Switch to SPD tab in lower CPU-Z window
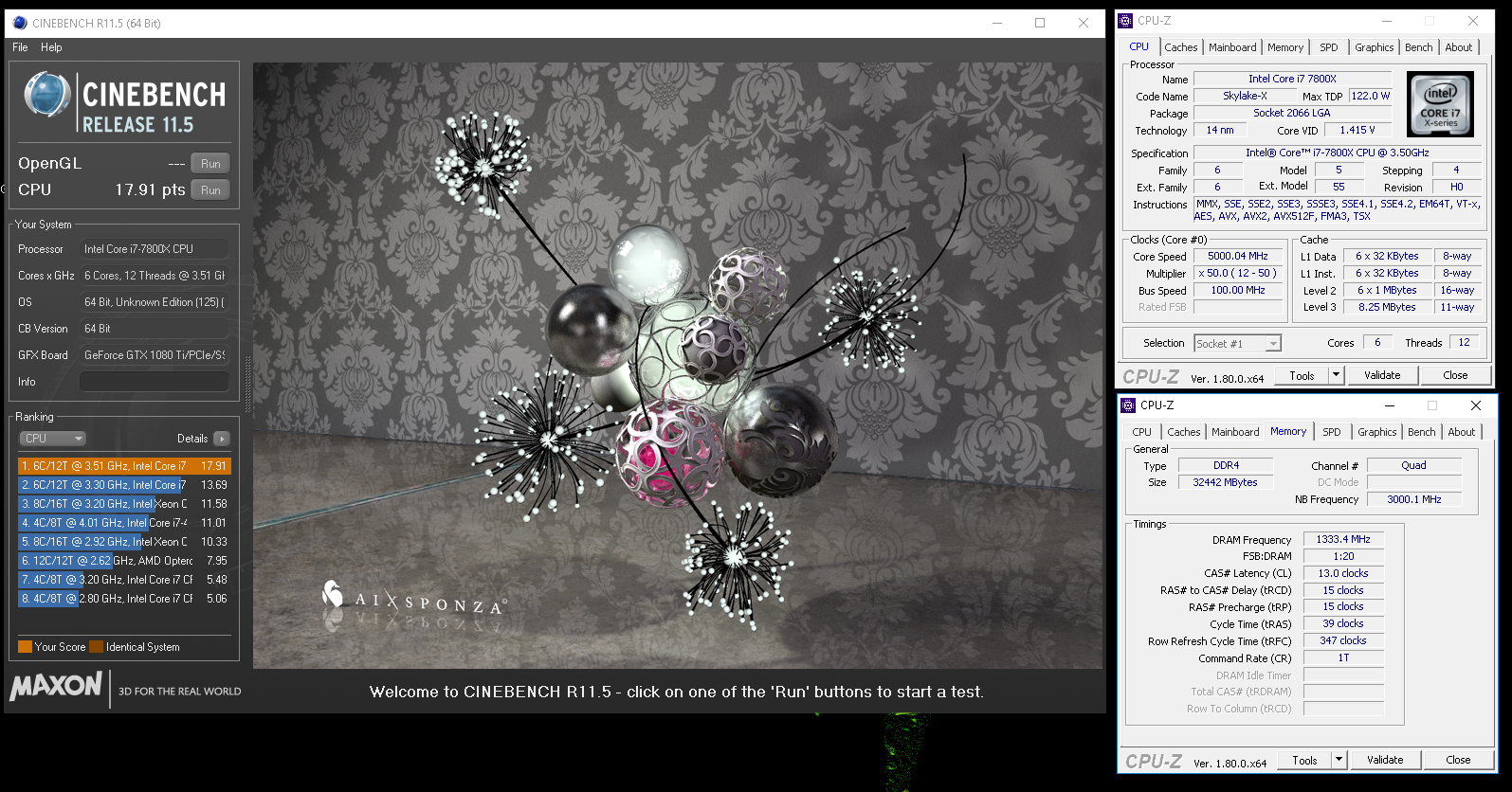This screenshot has height=792, width=1512. (1332, 432)
